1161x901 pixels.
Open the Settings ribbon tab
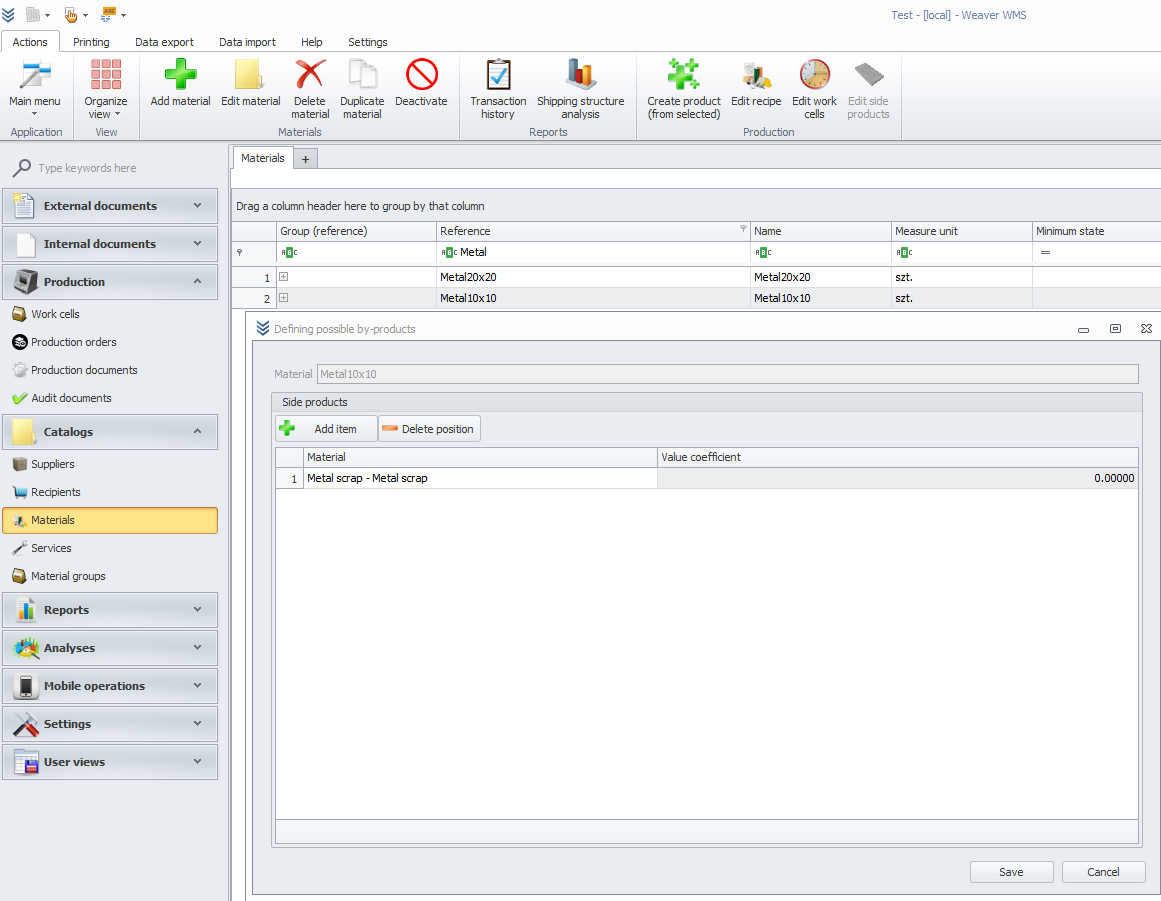(368, 42)
